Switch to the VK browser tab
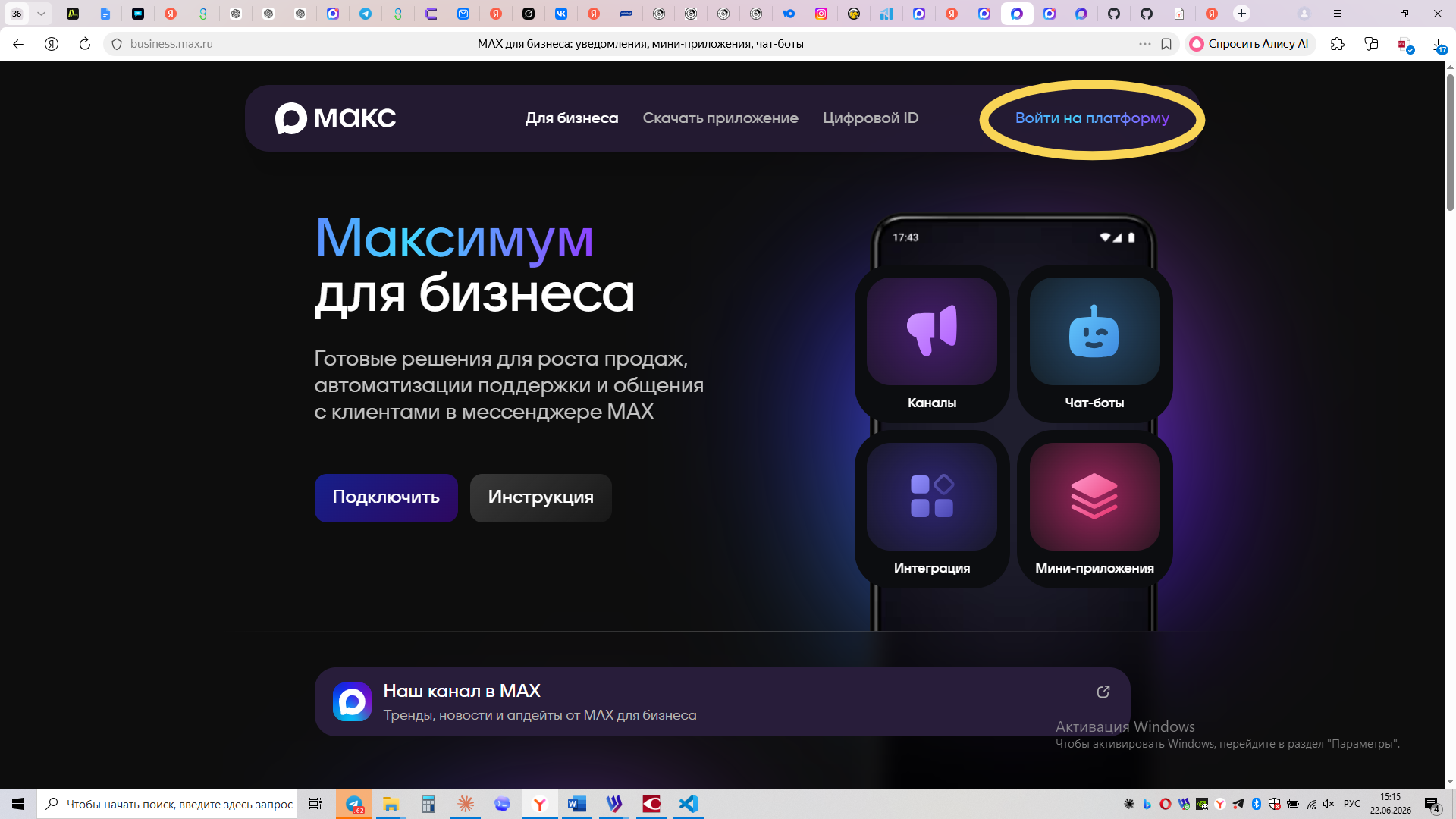 (561, 14)
